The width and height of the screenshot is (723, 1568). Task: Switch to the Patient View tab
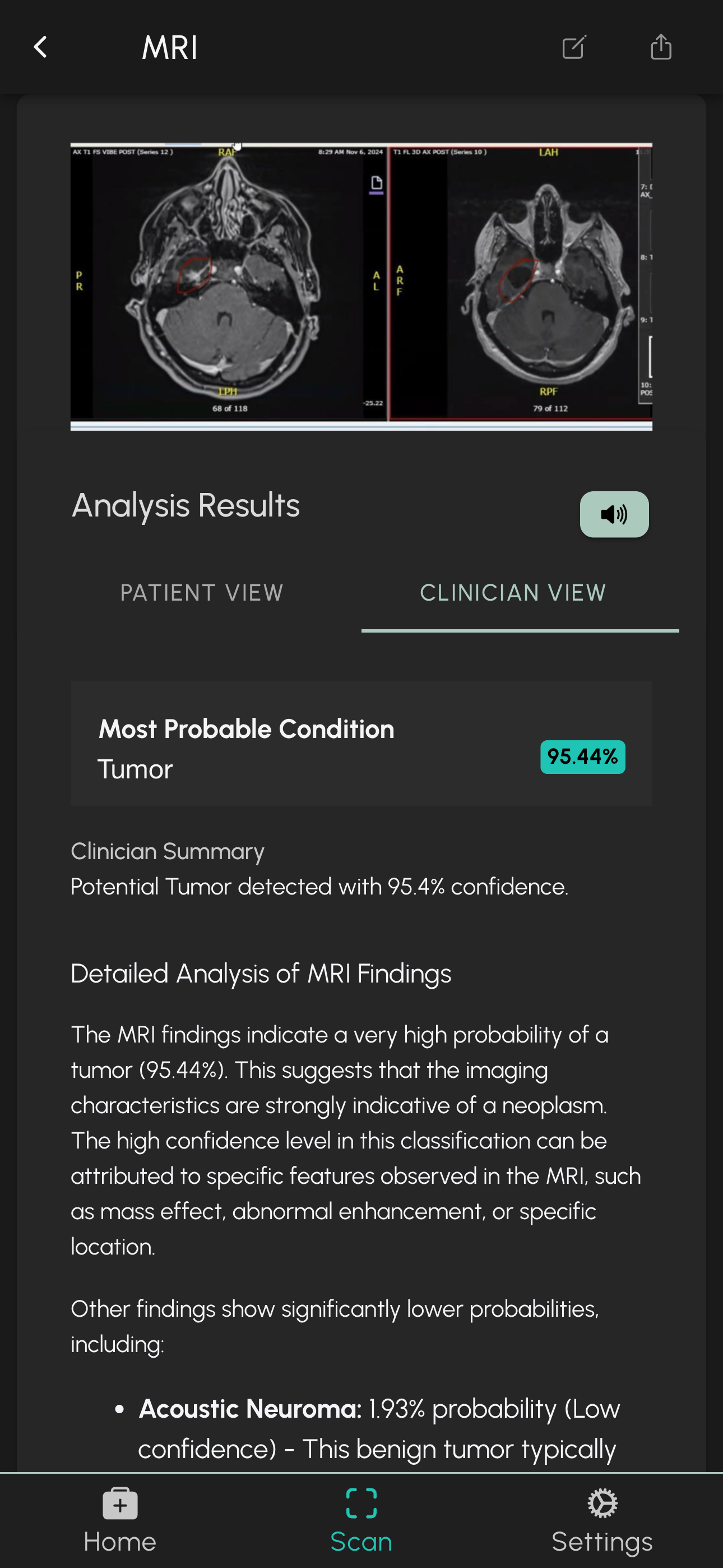point(201,593)
